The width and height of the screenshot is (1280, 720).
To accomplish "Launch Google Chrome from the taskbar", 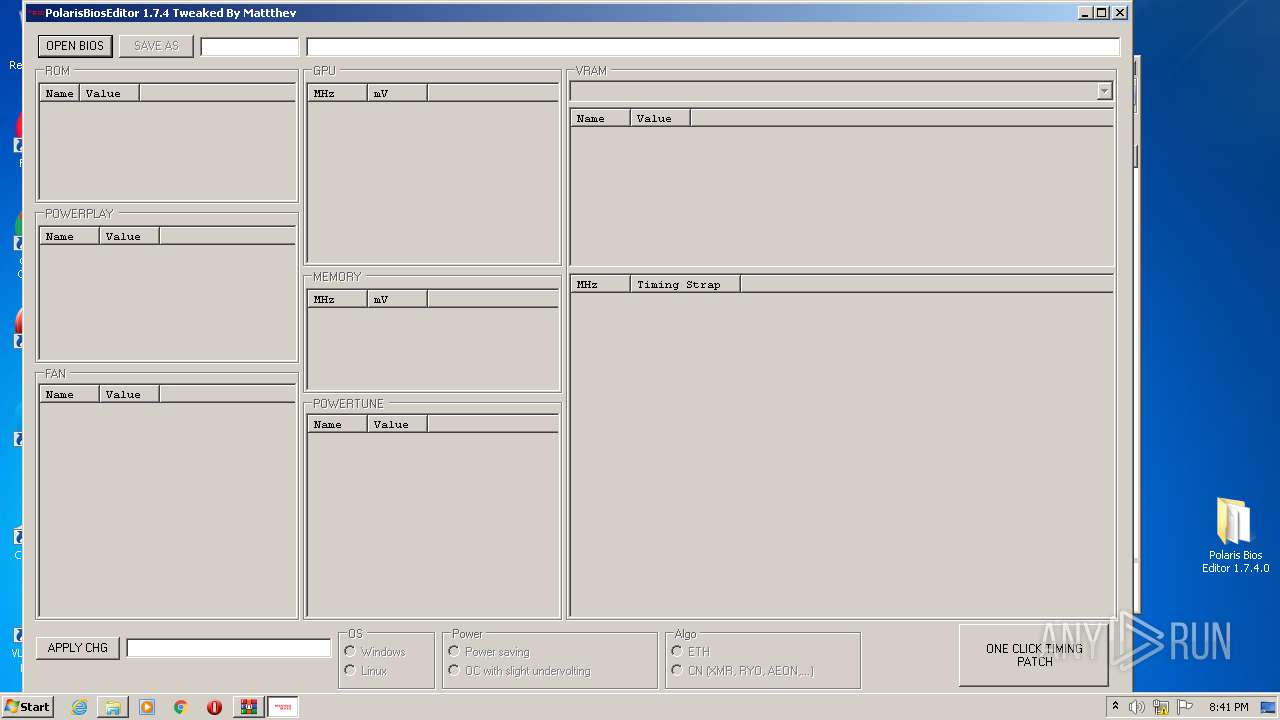I will 181,707.
